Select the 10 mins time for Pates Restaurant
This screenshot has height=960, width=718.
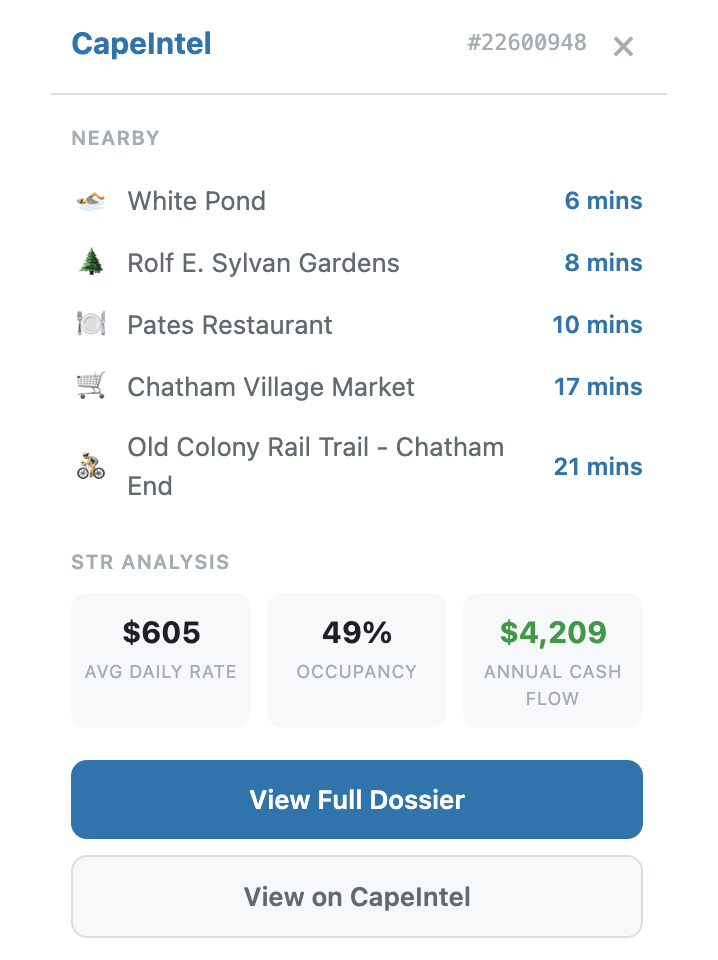click(598, 325)
